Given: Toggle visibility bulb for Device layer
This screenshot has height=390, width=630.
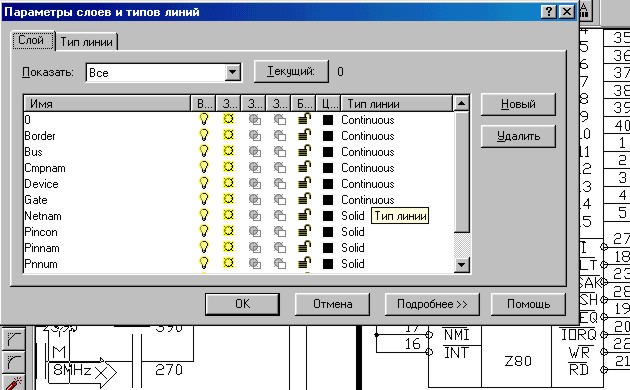Looking at the screenshot, I should click(204, 184).
